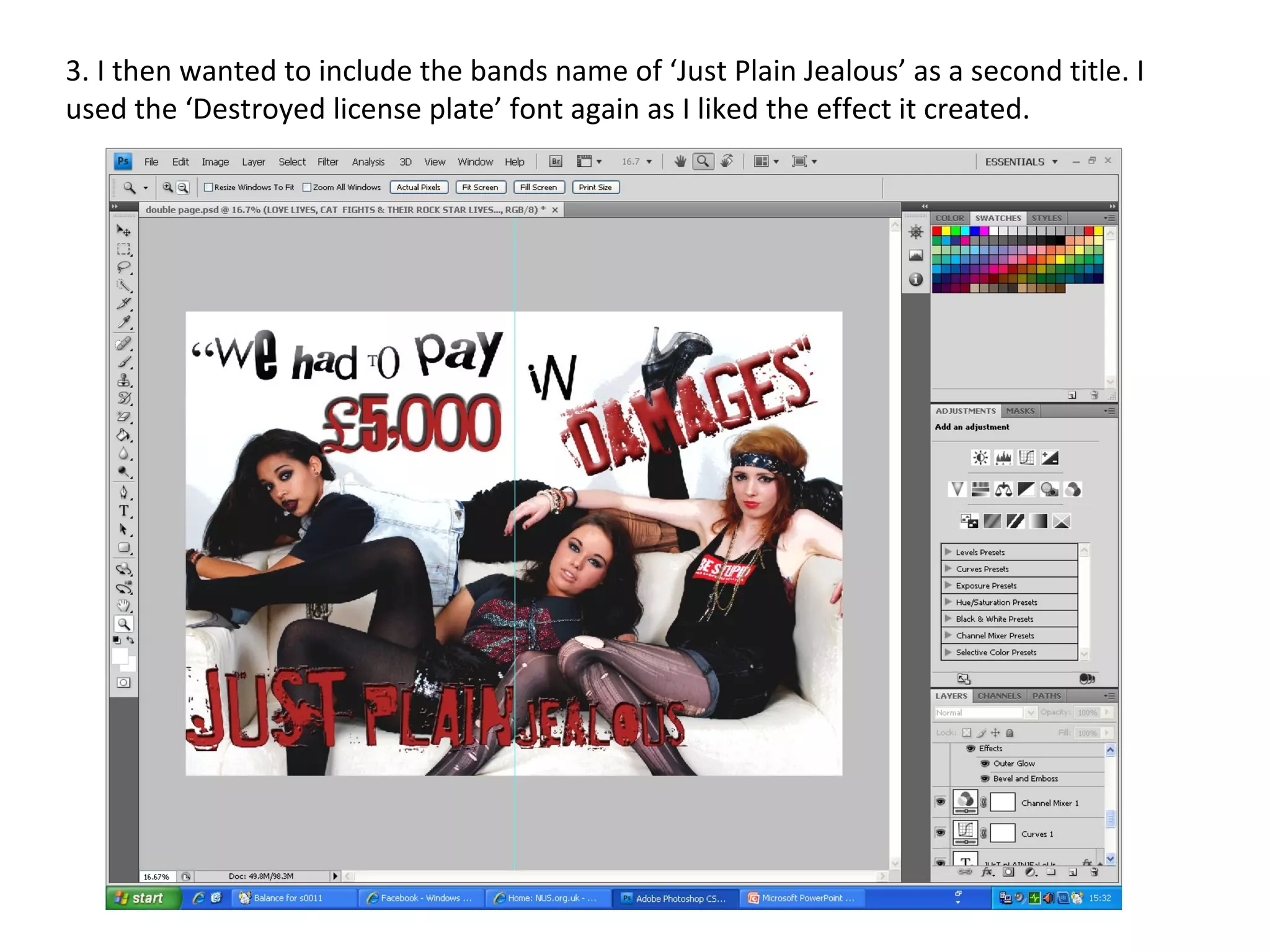Add a Curves adjustment icon

[x=1026, y=458]
